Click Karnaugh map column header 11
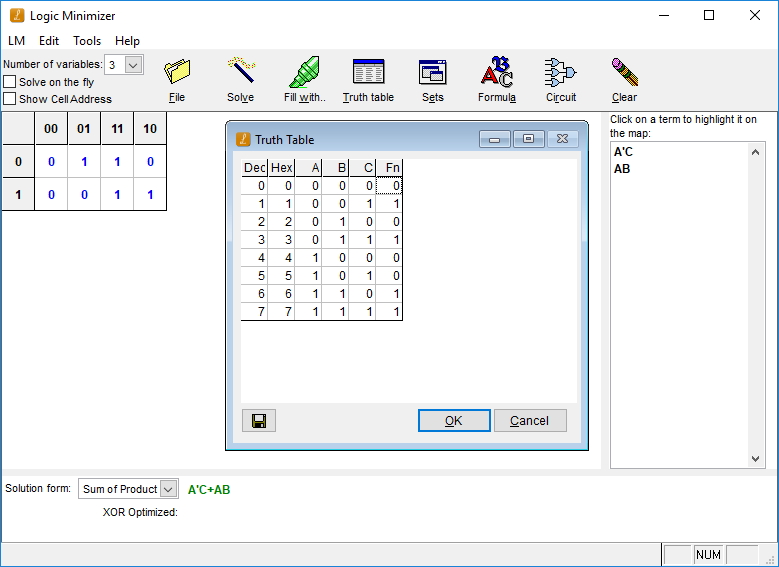Image resolution: width=779 pixels, height=567 pixels. [117, 128]
